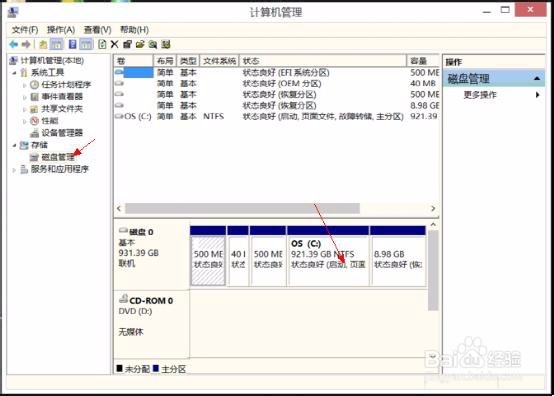The width and height of the screenshot is (554, 396).
Task: Click the black 未分配 legend swatch
Action: pyautogui.click(x=119, y=369)
